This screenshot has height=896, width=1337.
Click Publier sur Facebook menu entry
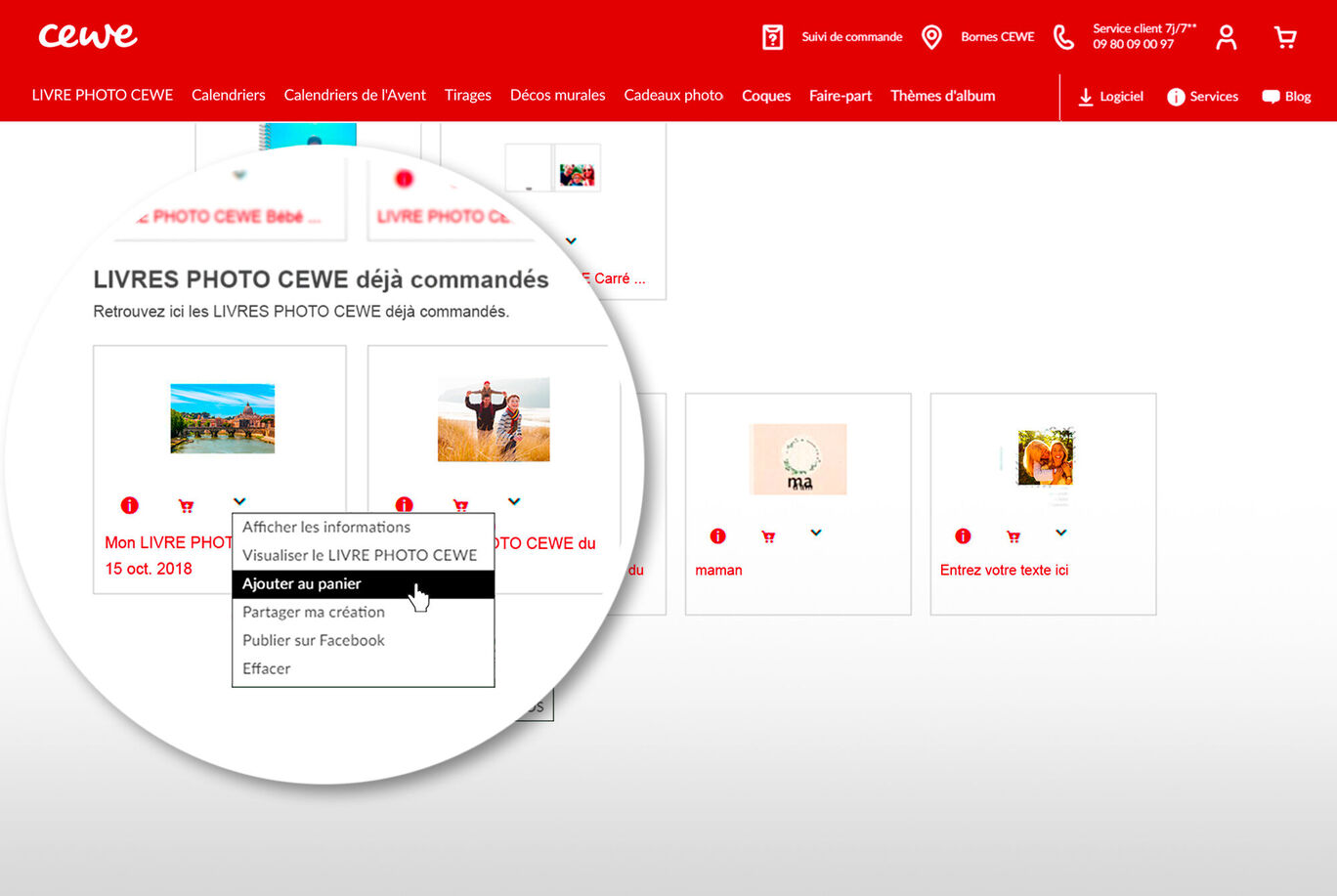point(313,640)
